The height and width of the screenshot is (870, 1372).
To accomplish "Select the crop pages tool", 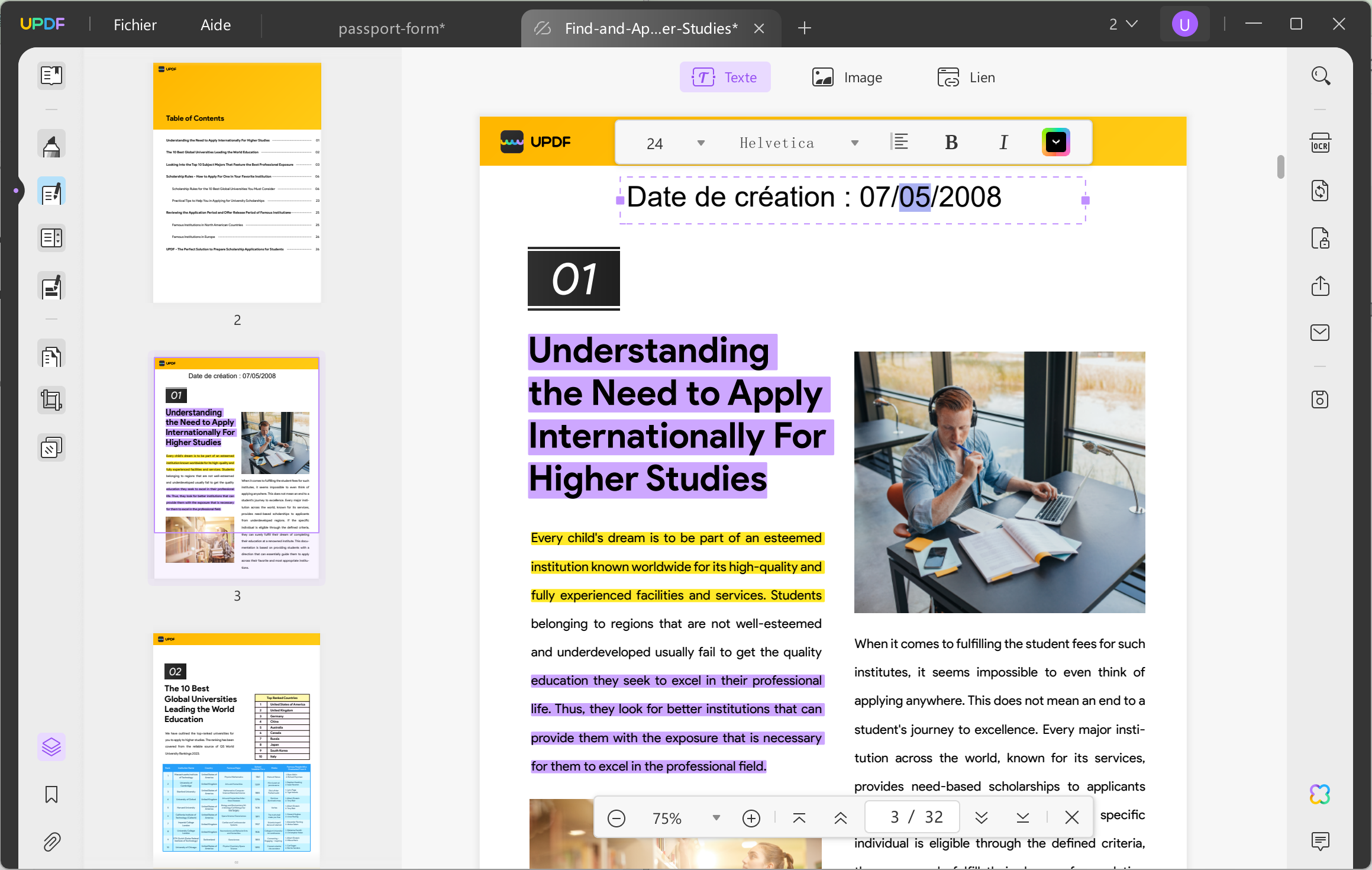I will (51, 399).
